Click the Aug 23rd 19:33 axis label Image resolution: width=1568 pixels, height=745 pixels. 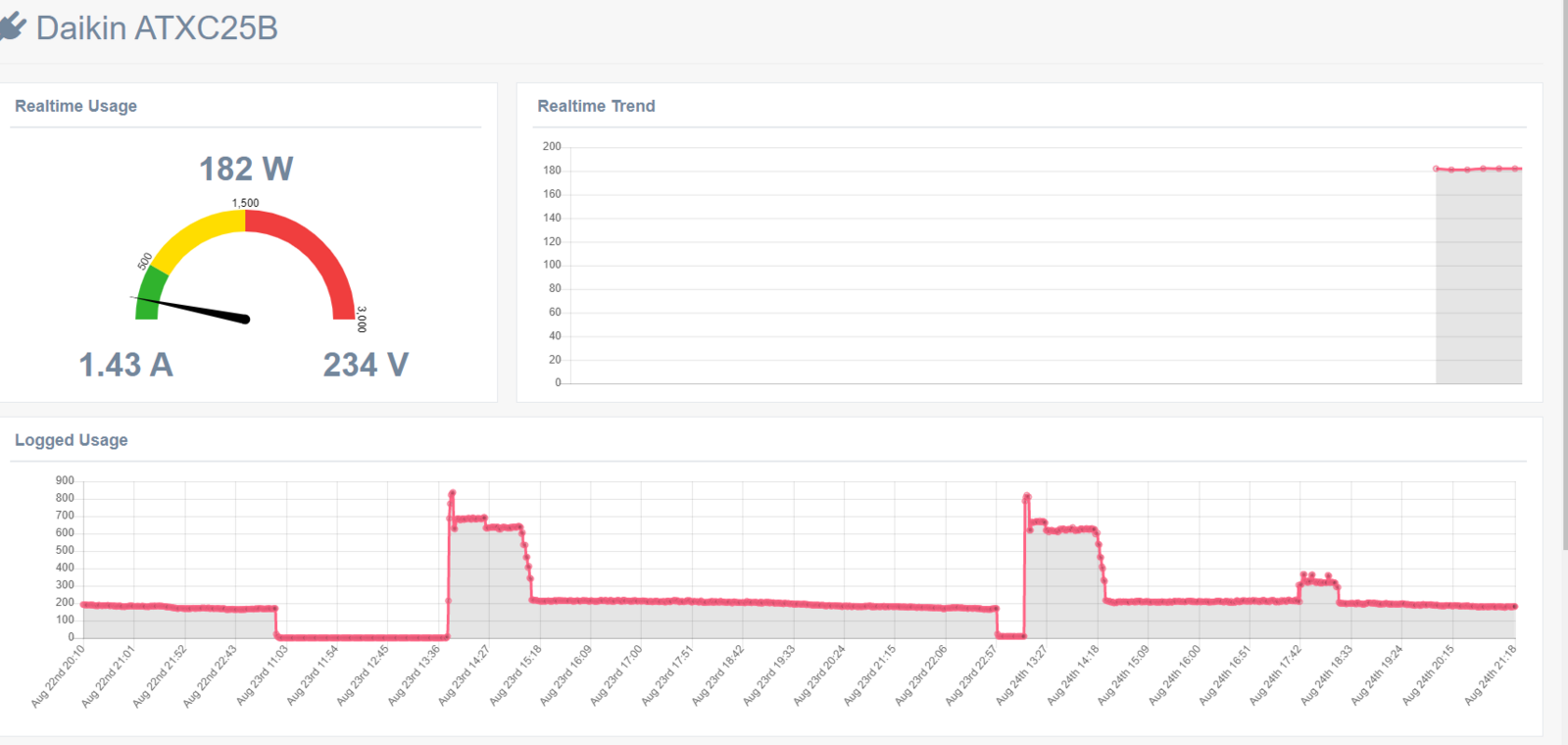769,675
